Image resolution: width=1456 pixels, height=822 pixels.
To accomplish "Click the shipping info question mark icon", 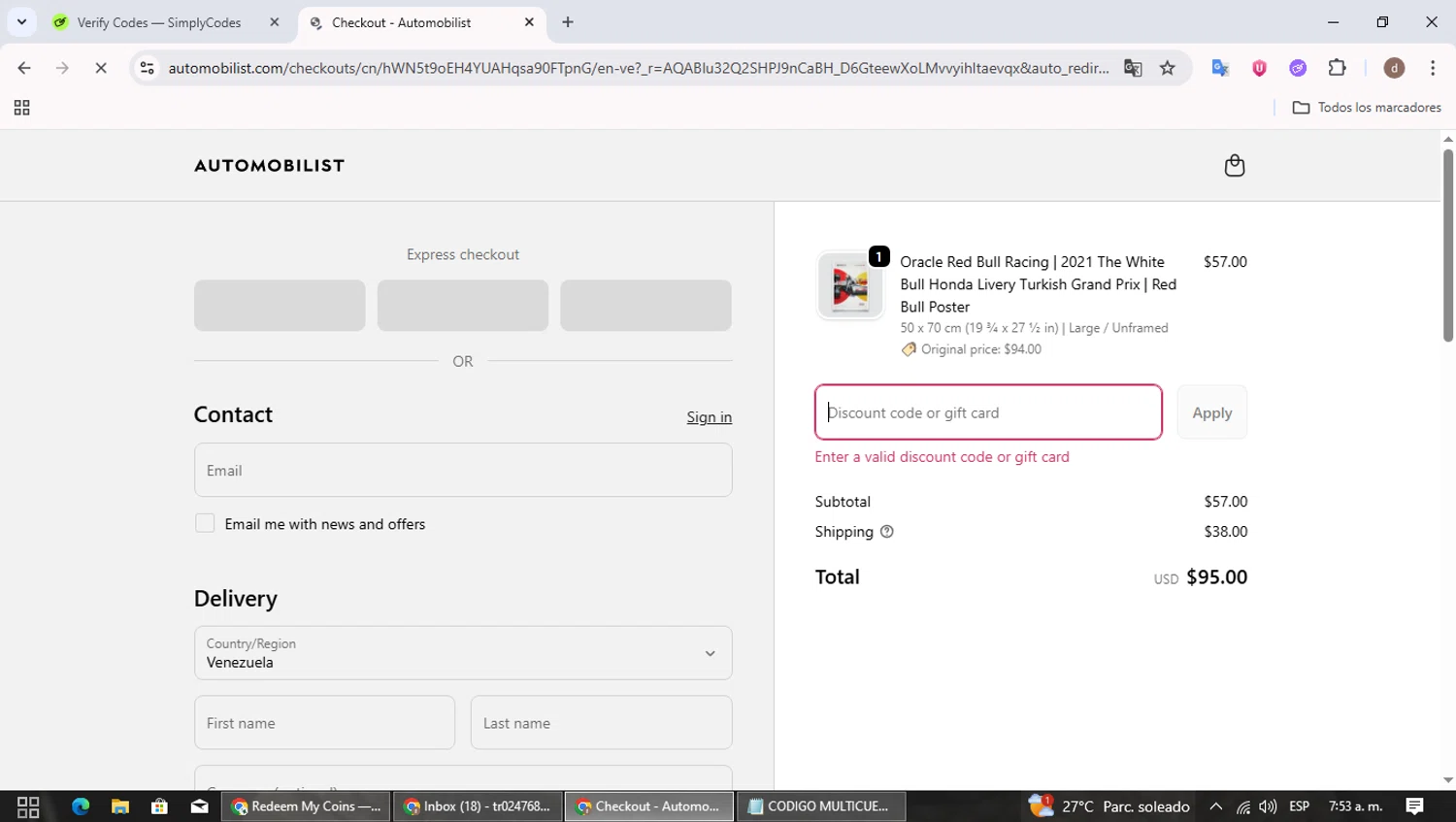I will 886,532.
